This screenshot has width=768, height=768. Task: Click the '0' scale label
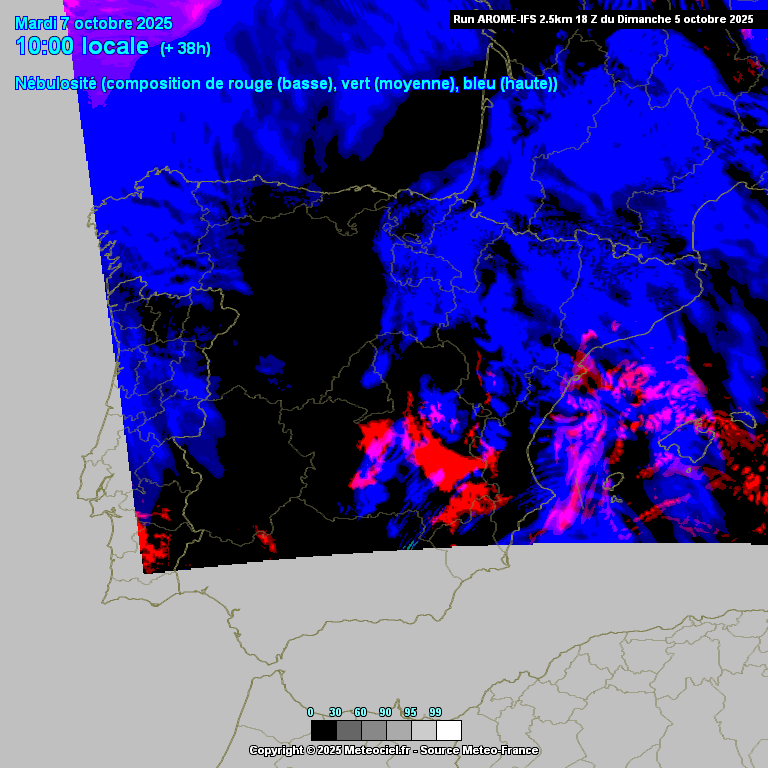(x=311, y=712)
